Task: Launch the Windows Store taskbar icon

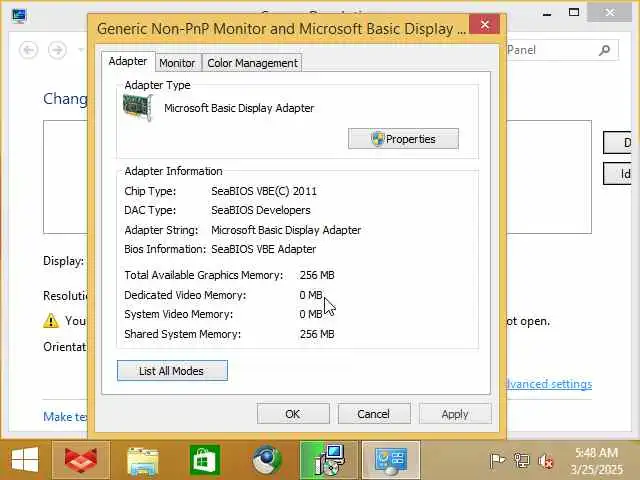Action: [x=205, y=461]
